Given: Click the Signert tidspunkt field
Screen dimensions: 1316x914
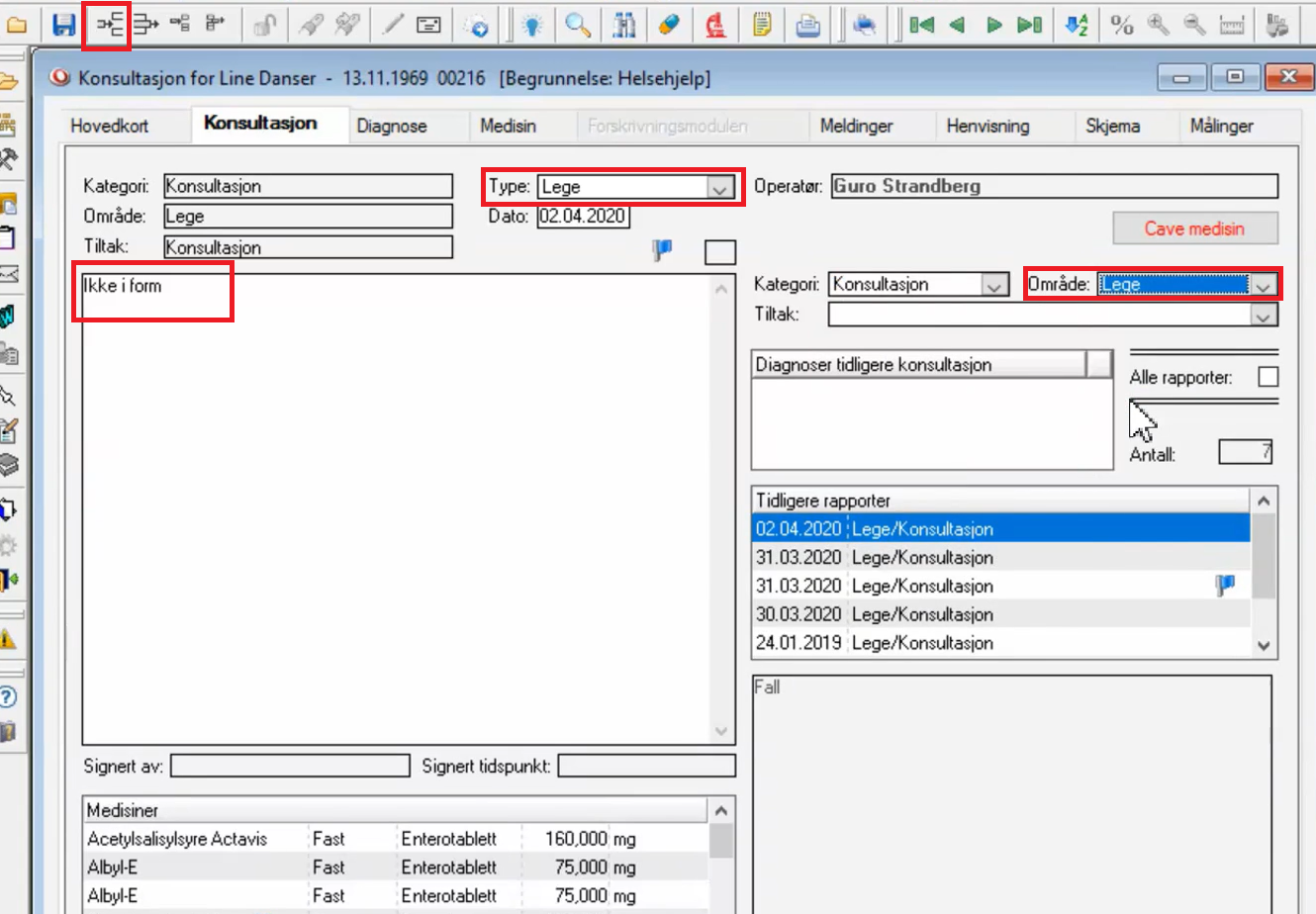Looking at the screenshot, I should click(x=647, y=766).
